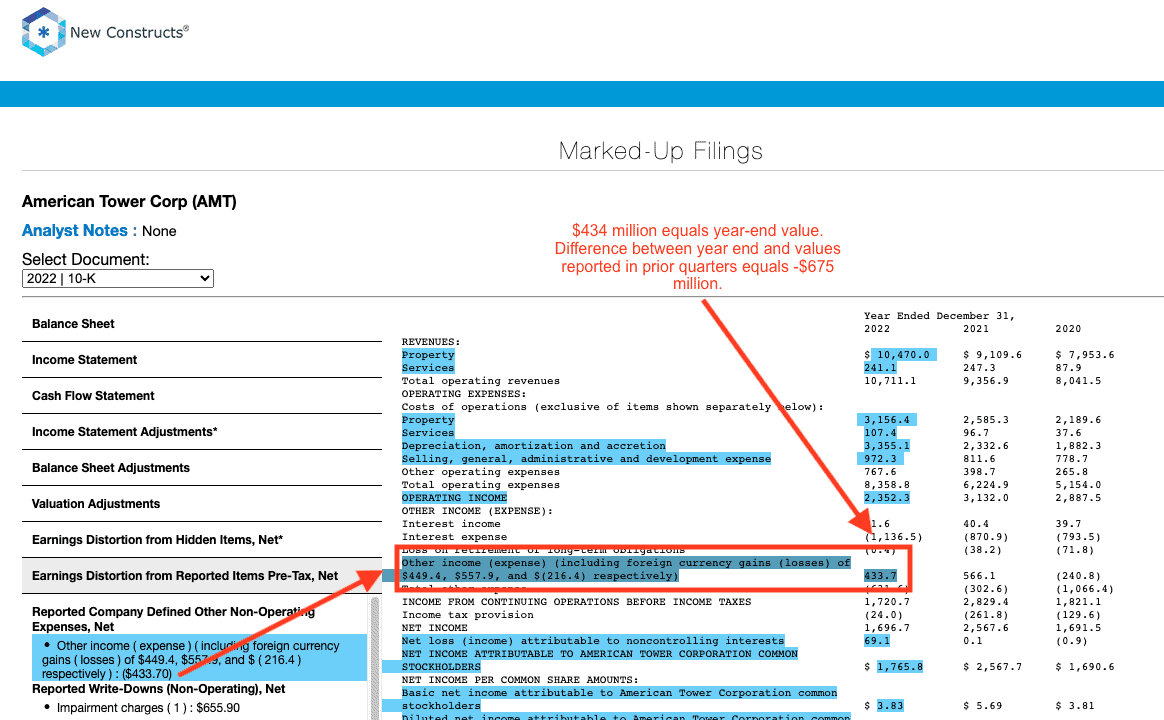Click the highlighted 1,765.8 net income value

coord(900,667)
